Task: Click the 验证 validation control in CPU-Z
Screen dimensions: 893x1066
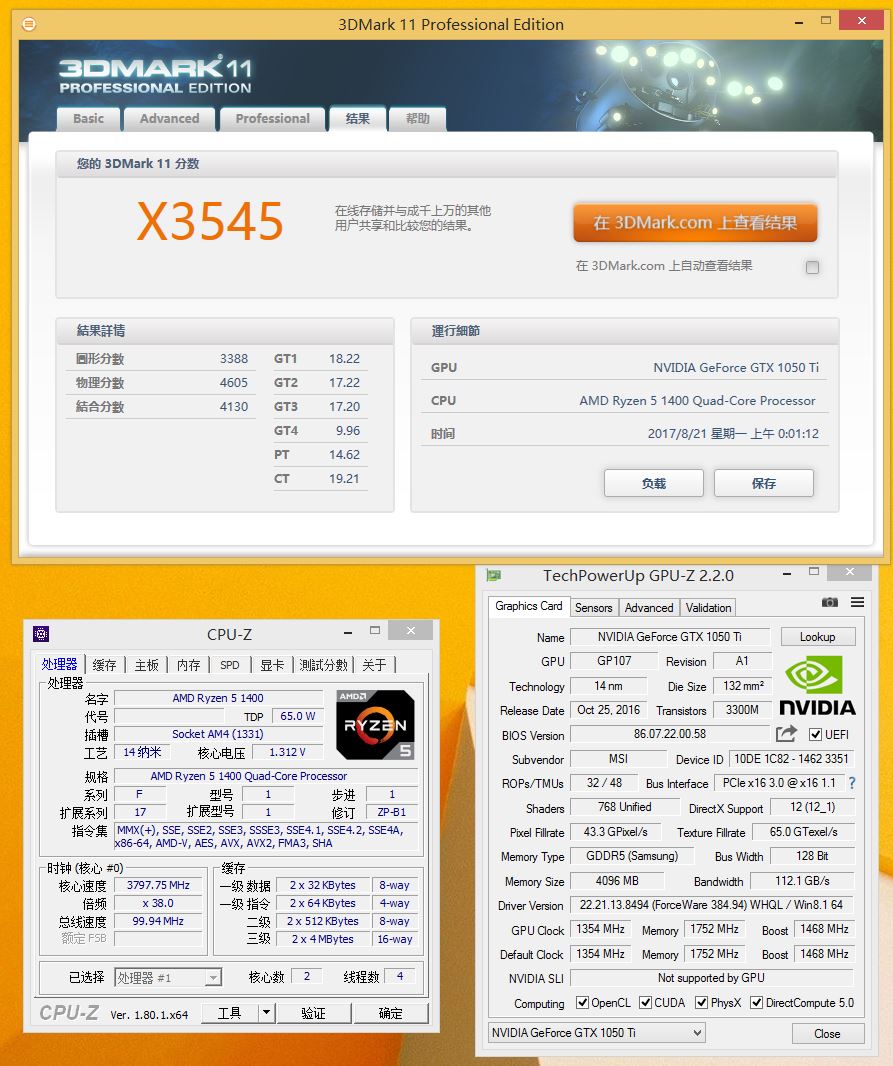Action: pyautogui.click(x=315, y=1013)
